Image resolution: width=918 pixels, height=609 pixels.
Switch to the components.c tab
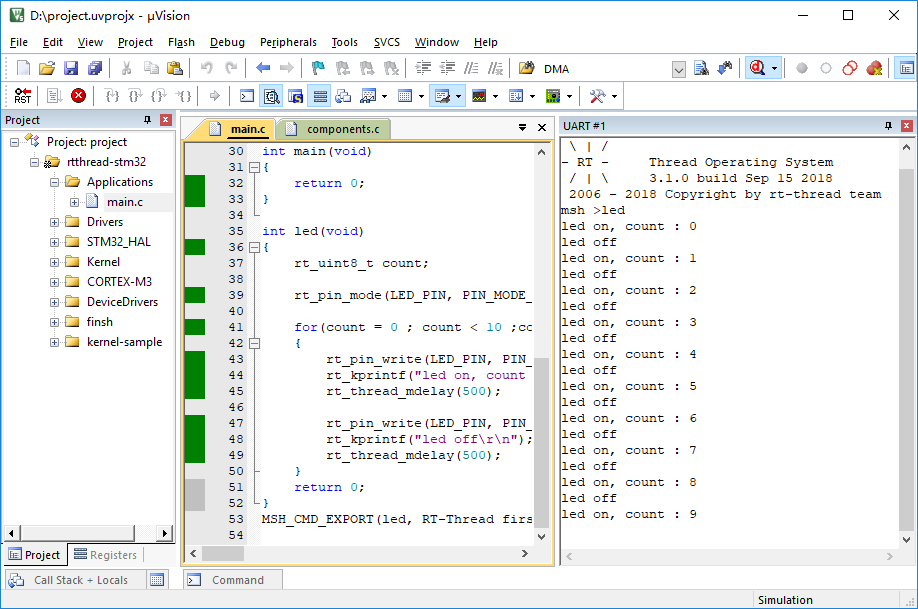[x=342, y=129]
